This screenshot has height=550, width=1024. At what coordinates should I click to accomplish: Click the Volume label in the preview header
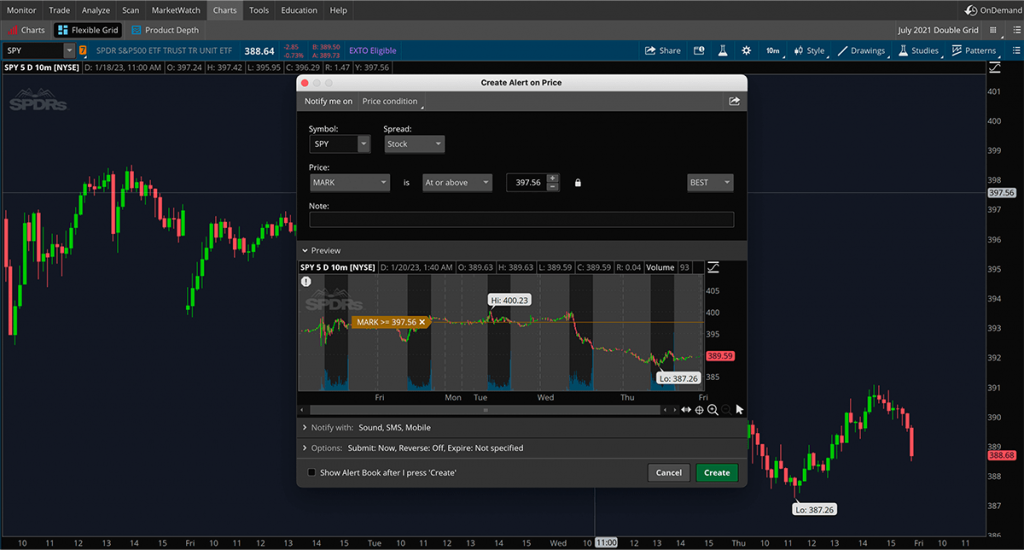tap(660, 267)
